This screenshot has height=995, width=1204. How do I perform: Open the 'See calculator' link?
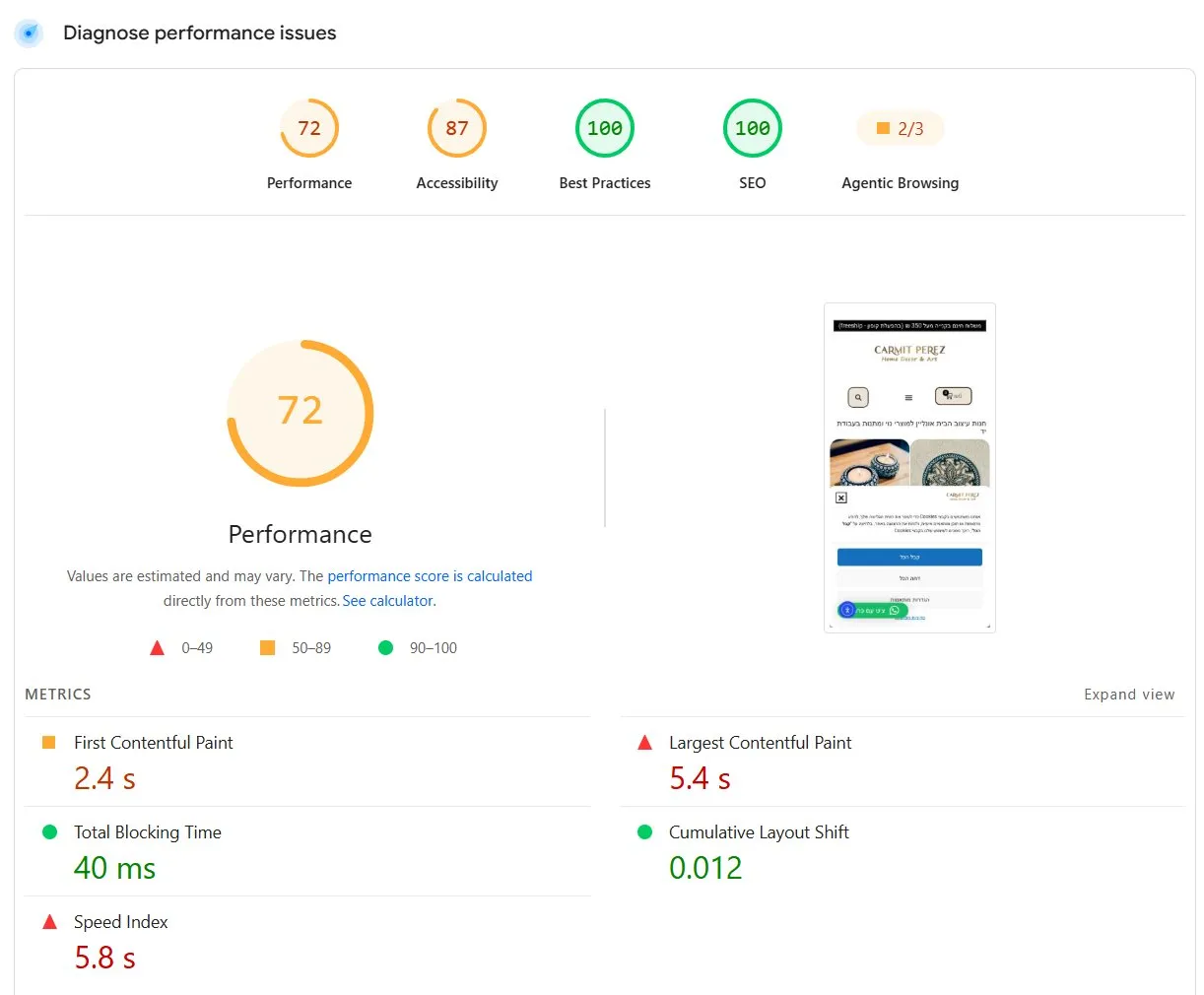point(388,601)
